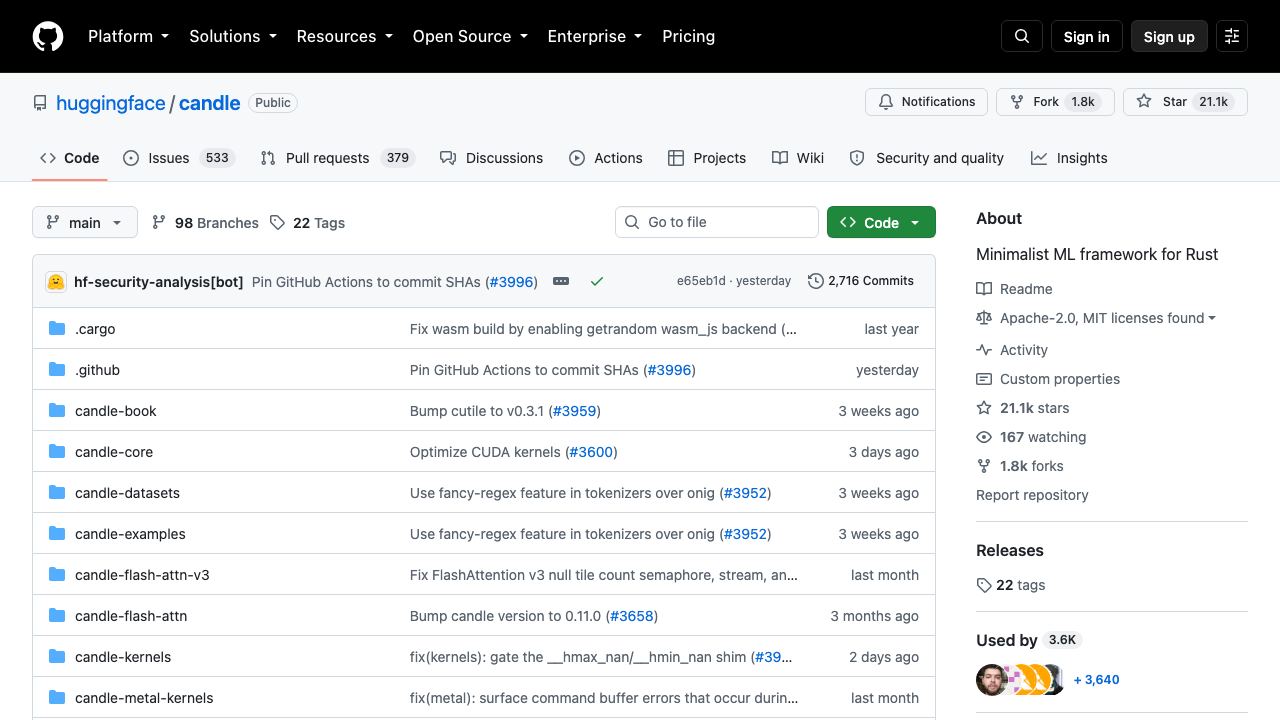Expand the Solutions menu
The width and height of the screenshot is (1280, 720).
232,36
